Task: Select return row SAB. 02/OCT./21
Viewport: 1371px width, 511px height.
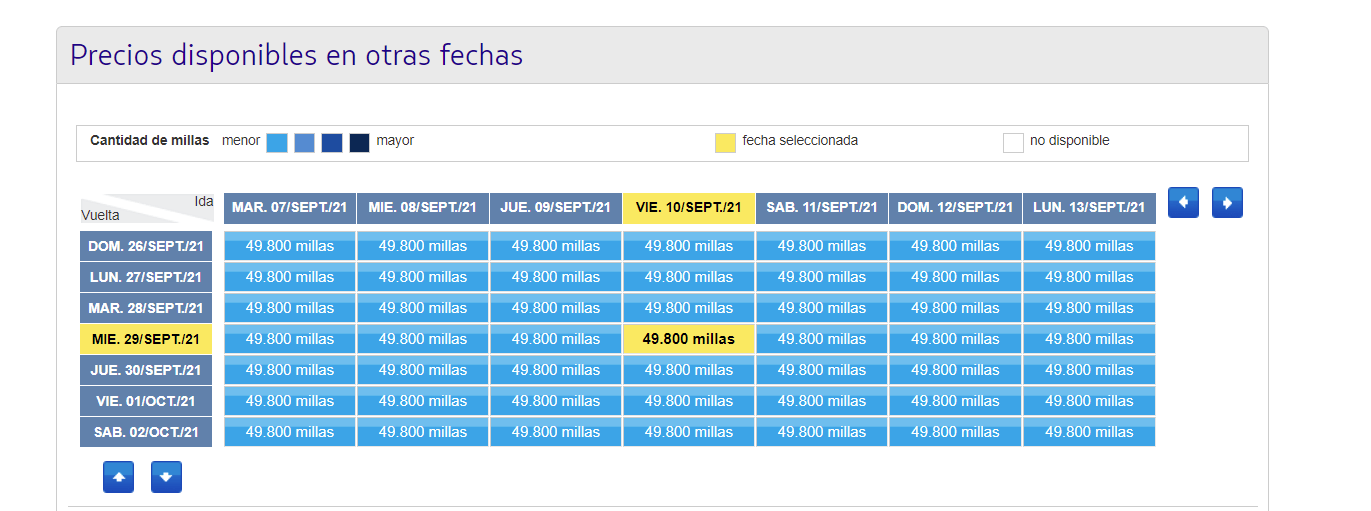Action: pyautogui.click(x=146, y=432)
